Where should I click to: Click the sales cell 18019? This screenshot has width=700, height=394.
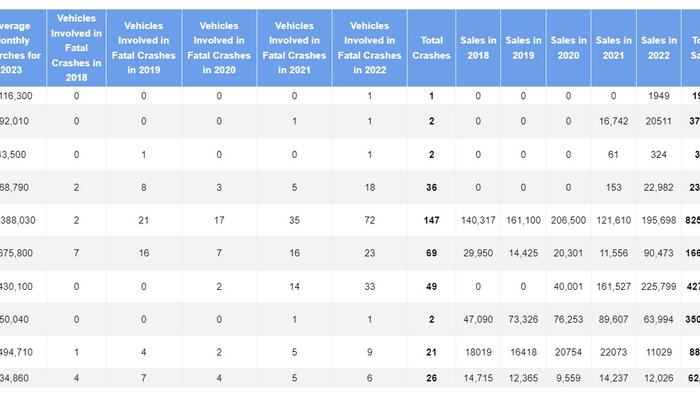(478, 352)
